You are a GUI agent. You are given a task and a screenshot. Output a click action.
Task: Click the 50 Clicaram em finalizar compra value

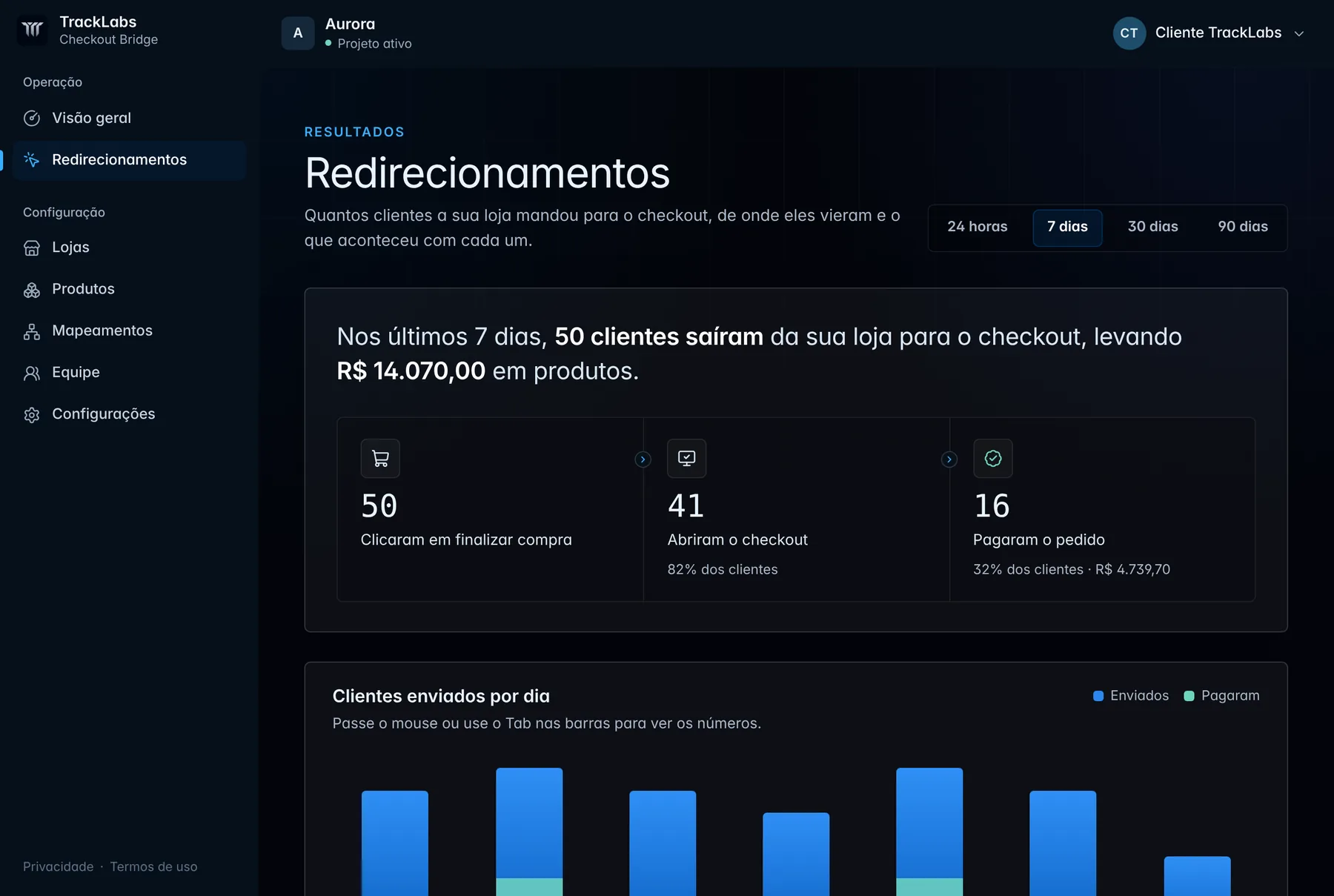379,506
